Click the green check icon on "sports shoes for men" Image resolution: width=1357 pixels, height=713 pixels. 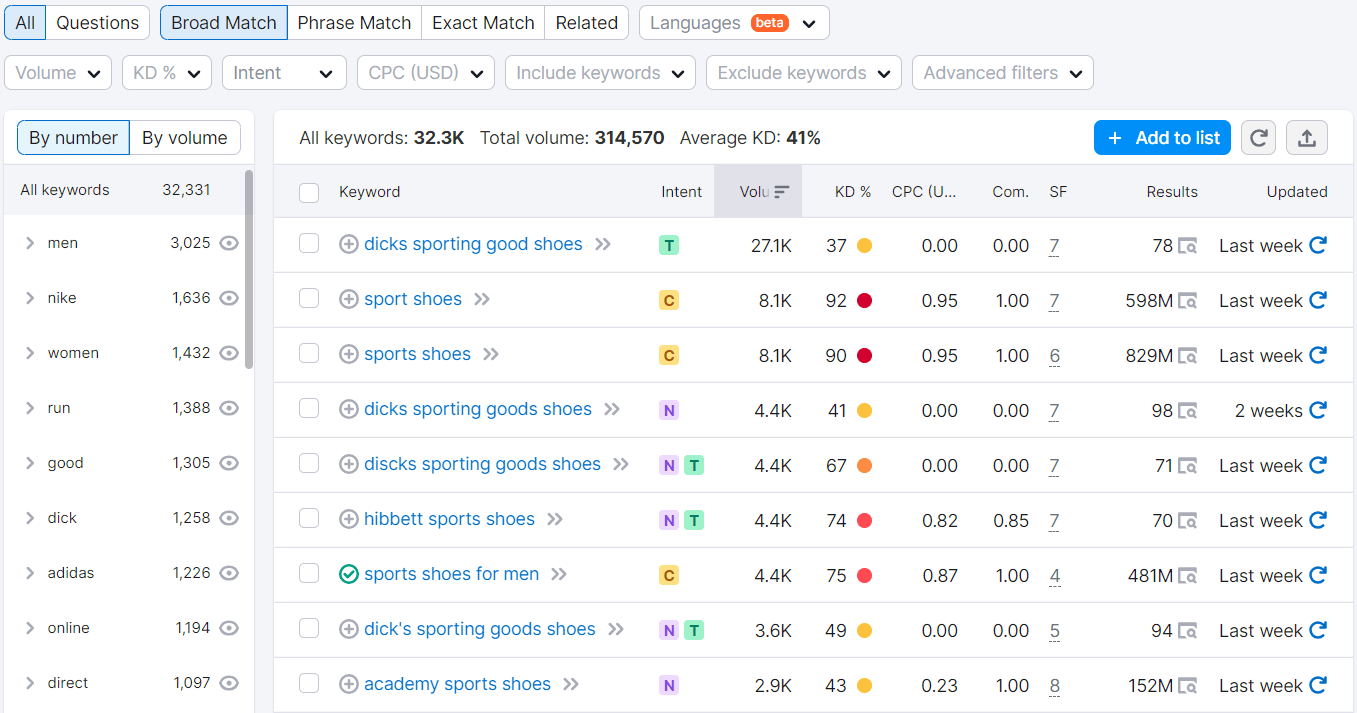(x=349, y=574)
